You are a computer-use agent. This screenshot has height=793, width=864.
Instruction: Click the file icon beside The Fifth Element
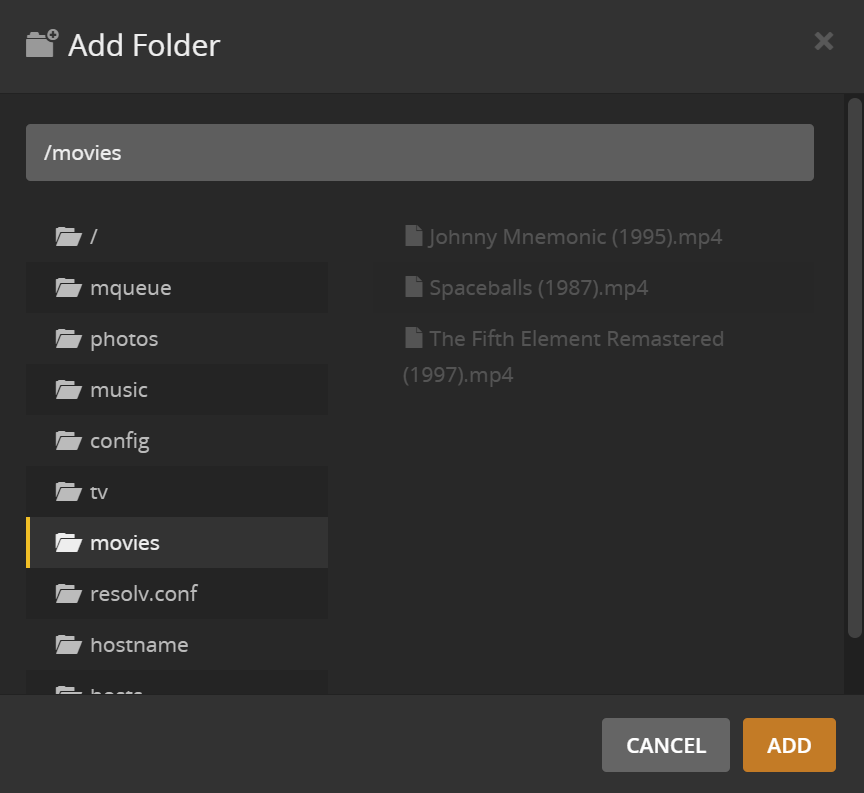413,338
